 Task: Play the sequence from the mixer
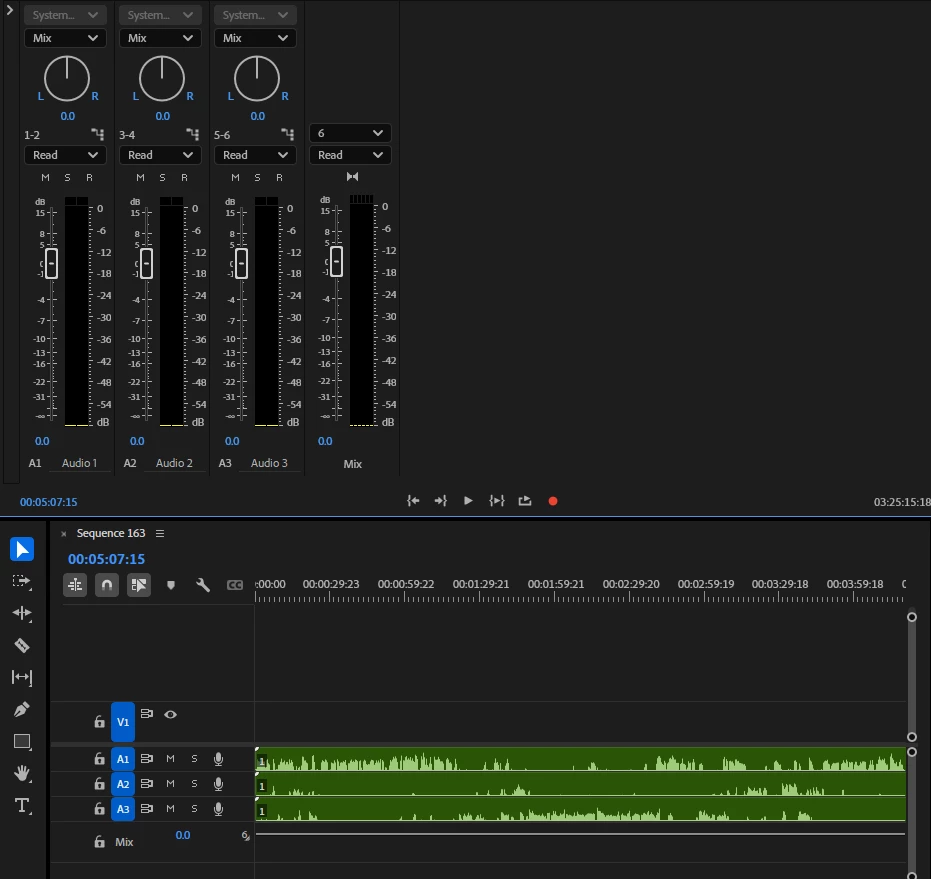[x=468, y=501]
